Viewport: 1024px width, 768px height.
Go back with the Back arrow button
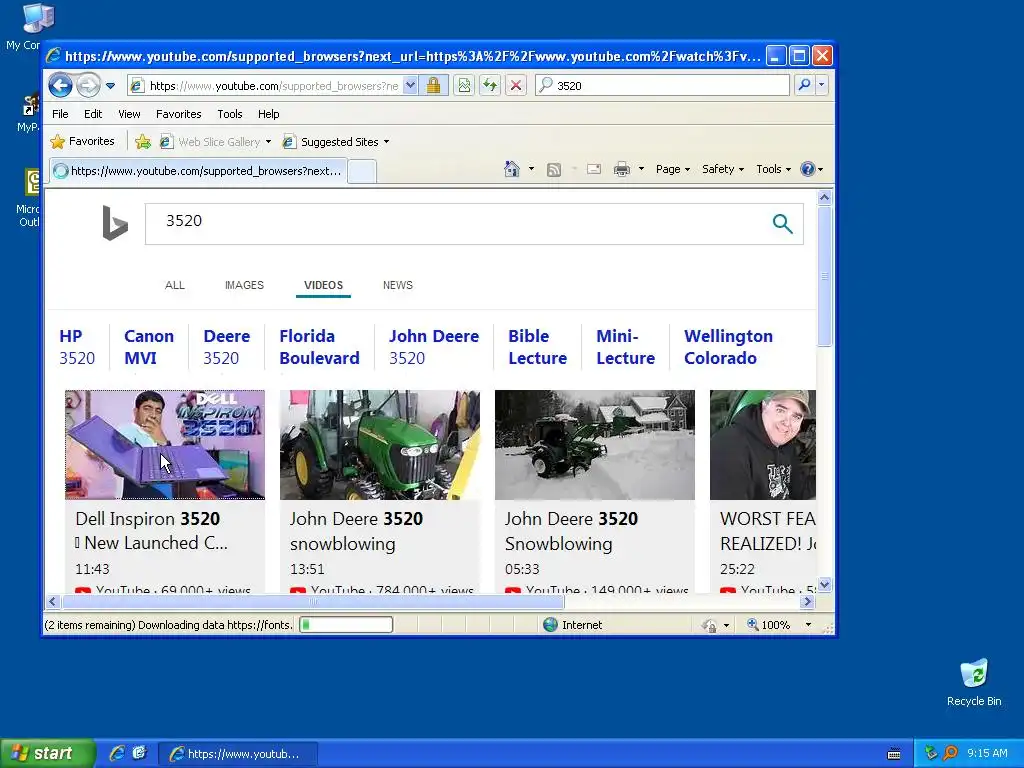pyautogui.click(x=60, y=86)
